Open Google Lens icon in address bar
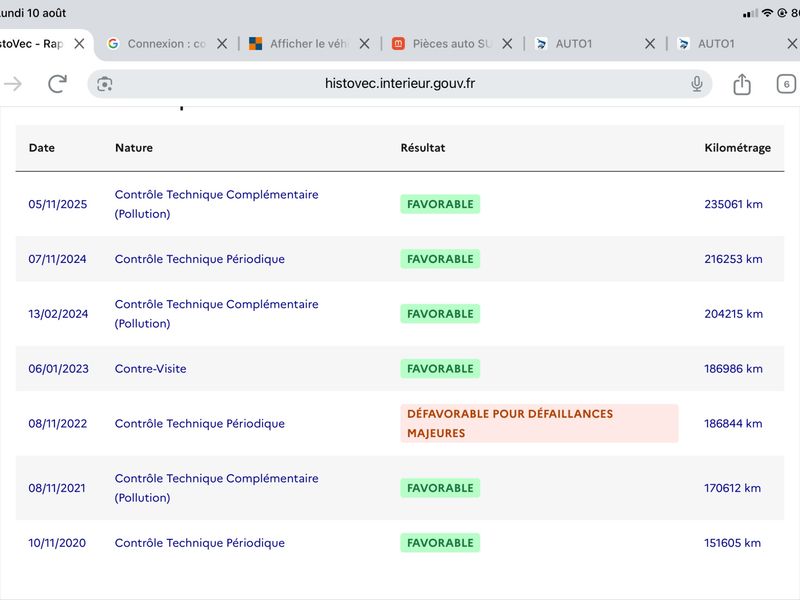This screenshot has height=600, width=800. tap(105, 84)
